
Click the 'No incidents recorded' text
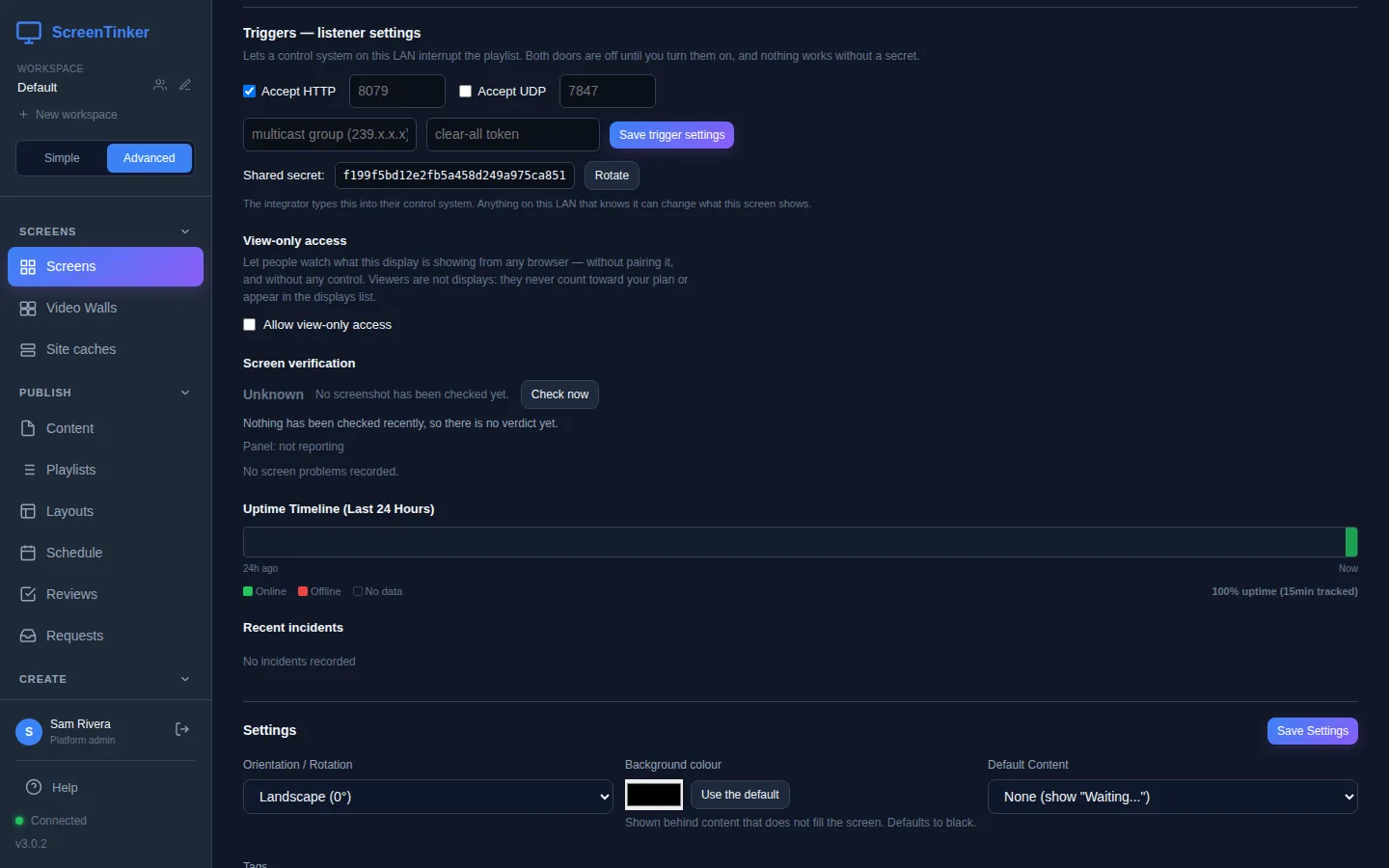click(299, 662)
